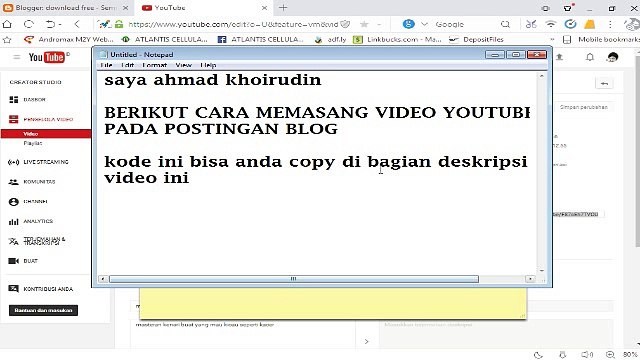Open the first ATLANTIS CELLULA bookmark
The width and height of the screenshot is (640, 360).
click(165, 39)
